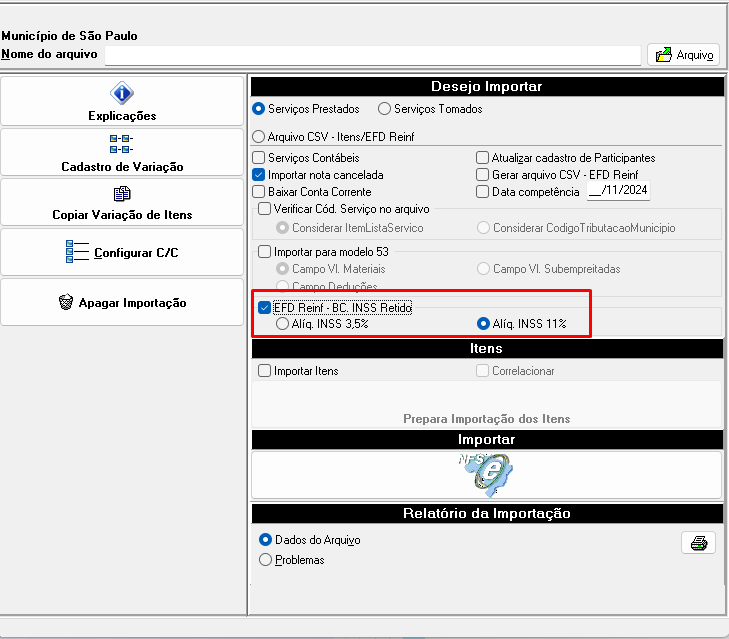Click the printer icon for report
The image size is (729, 639).
point(698,543)
